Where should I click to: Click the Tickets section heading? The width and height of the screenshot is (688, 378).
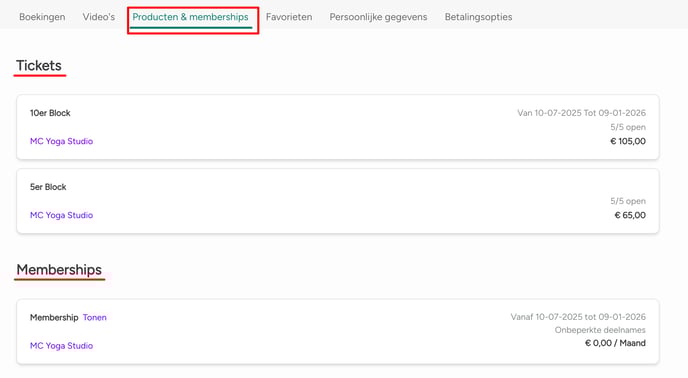[x=39, y=65]
